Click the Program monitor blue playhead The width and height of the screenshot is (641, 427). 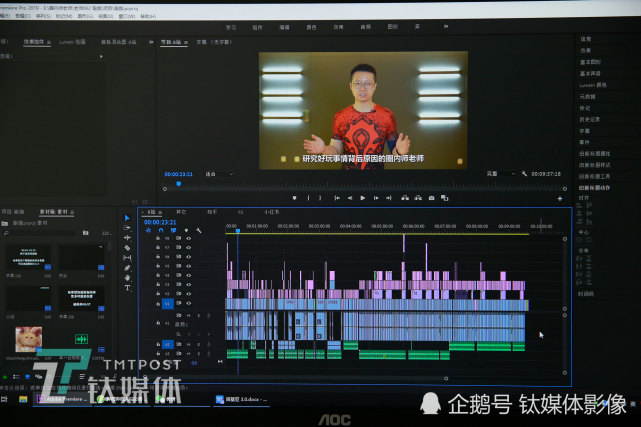click(179, 184)
